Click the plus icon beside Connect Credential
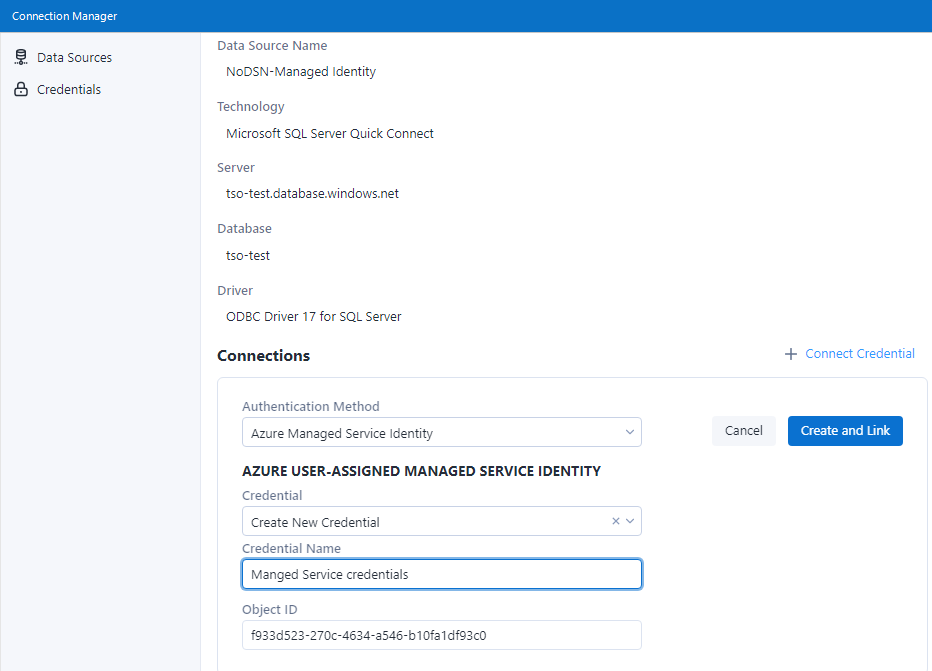Screen dimensions: 932x671 [x=791, y=354]
